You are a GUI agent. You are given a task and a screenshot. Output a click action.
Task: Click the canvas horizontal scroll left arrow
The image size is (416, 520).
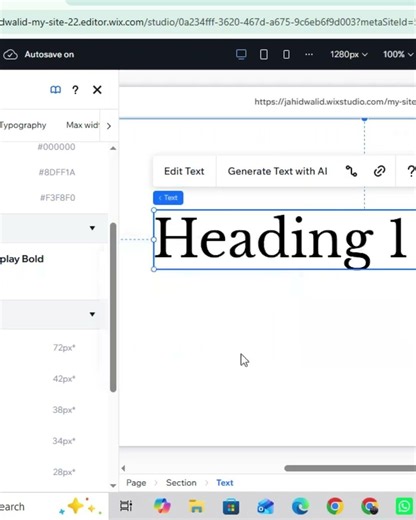pos(123,468)
